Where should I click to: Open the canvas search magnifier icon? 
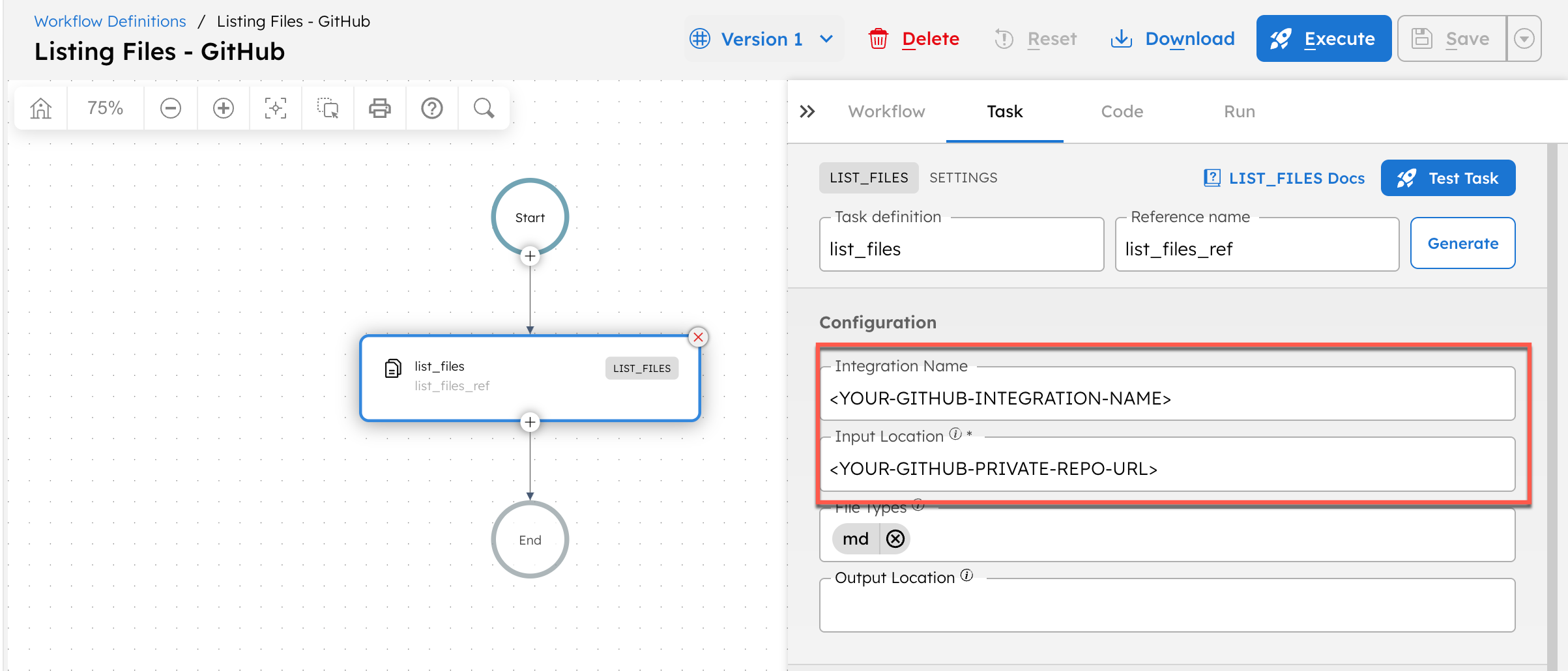[484, 107]
